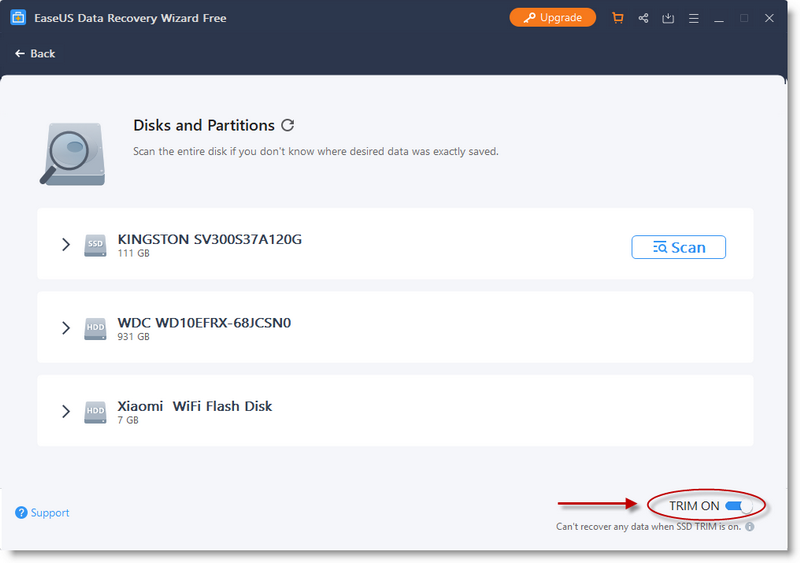Click the orange Upgrade button
The height and width of the screenshot is (563, 800).
pos(553,17)
